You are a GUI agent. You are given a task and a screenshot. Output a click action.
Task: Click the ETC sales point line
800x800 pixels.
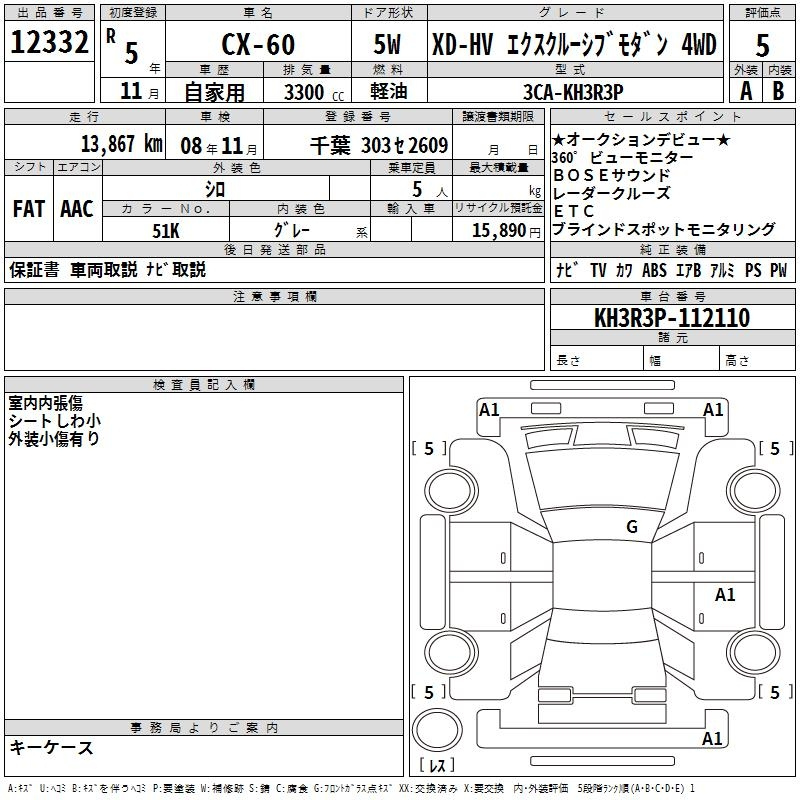point(573,211)
